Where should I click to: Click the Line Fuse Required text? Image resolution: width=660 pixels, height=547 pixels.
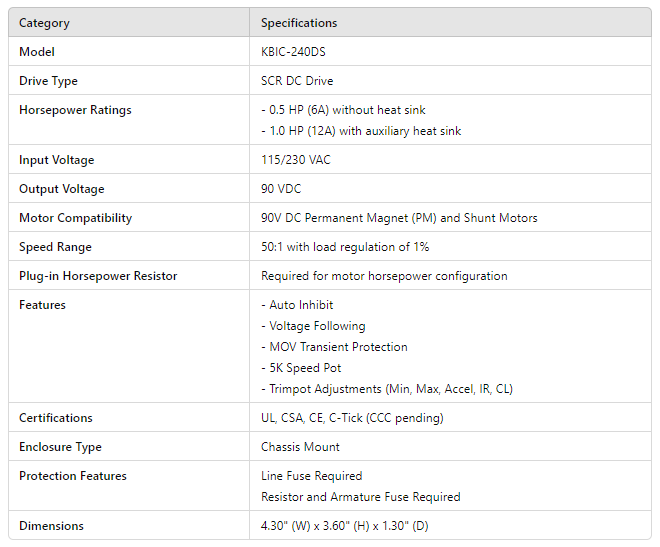(311, 476)
